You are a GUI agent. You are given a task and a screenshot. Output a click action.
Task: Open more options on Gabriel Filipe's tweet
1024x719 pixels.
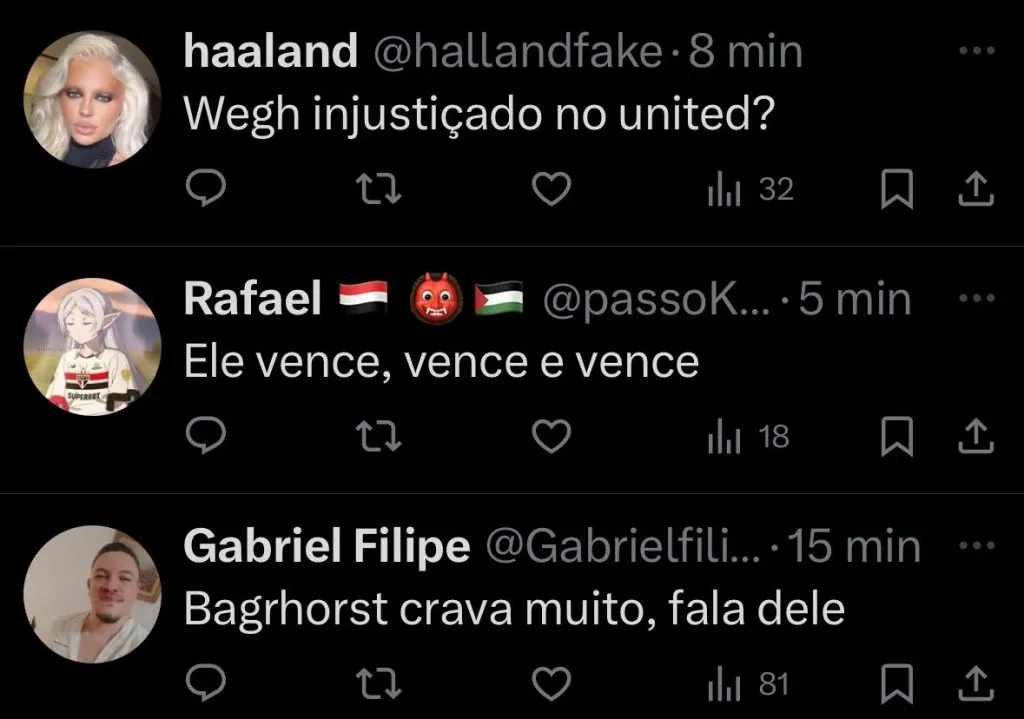(x=977, y=546)
